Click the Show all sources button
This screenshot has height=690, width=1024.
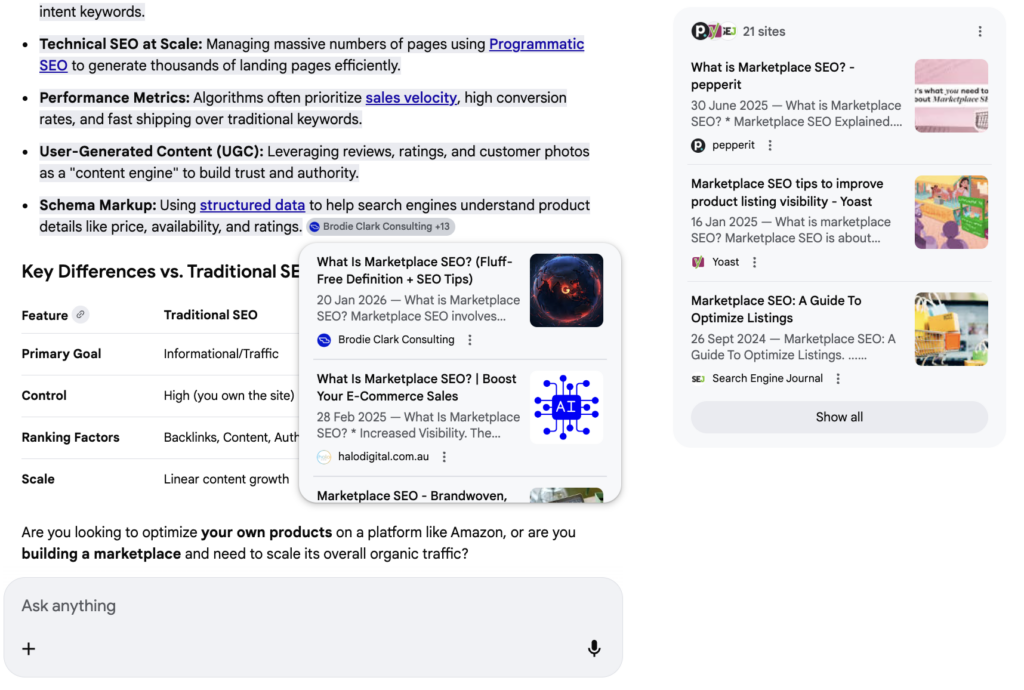click(x=839, y=417)
